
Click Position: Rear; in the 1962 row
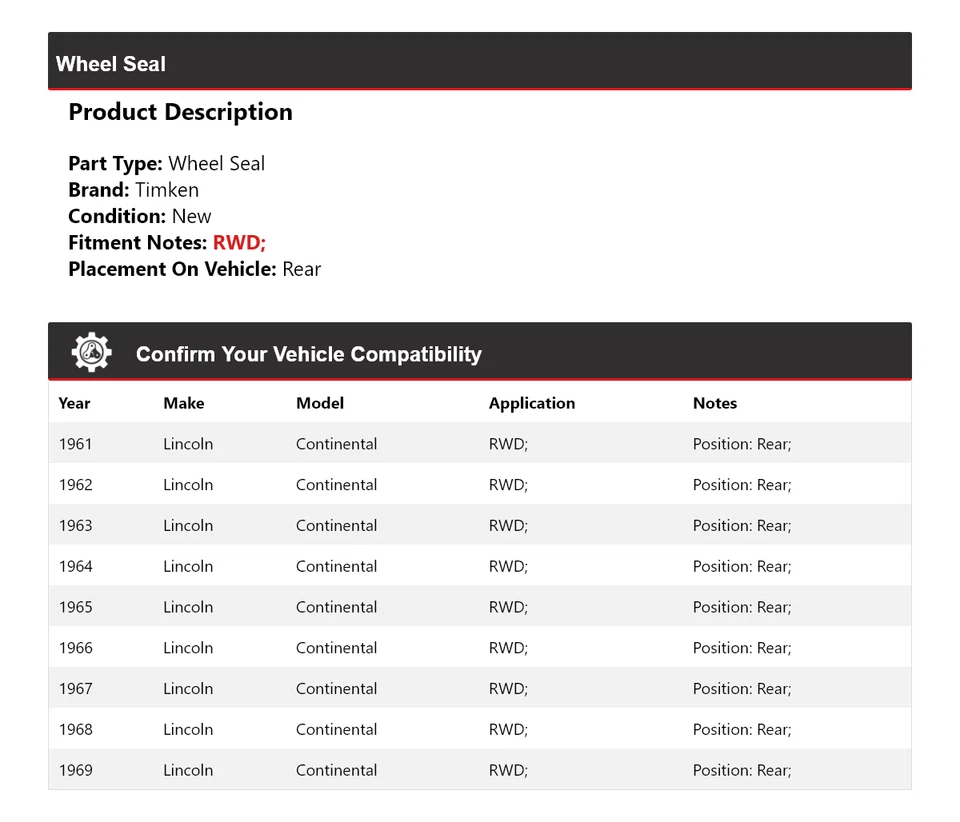741,485
